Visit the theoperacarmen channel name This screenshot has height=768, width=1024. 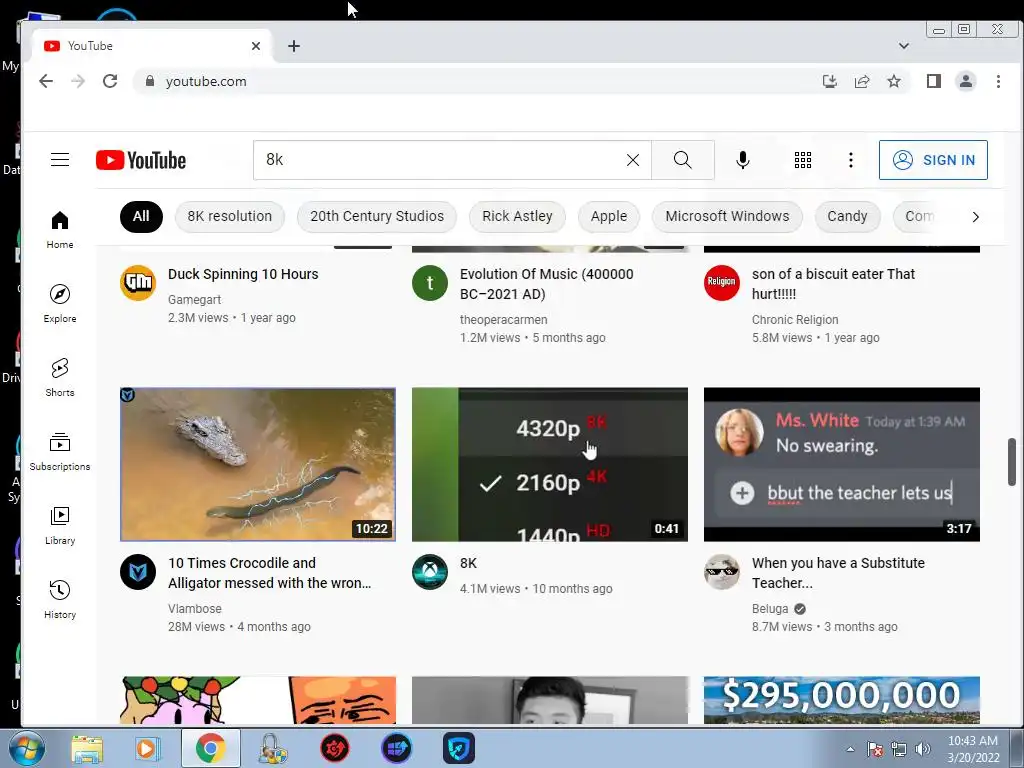coord(504,320)
